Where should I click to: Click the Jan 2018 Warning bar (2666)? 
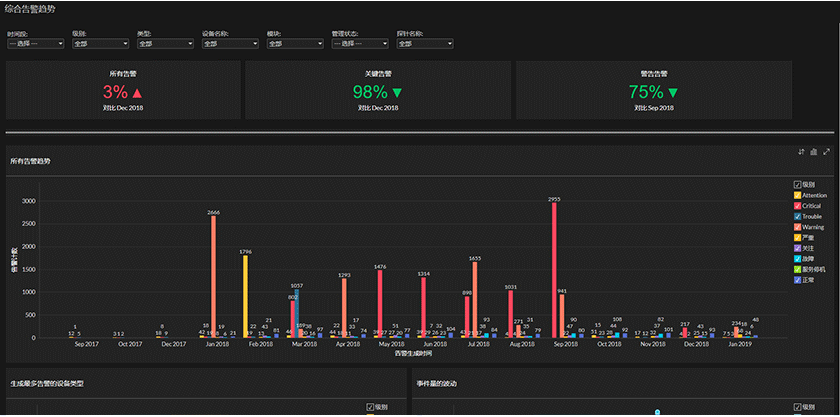coord(214,277)
